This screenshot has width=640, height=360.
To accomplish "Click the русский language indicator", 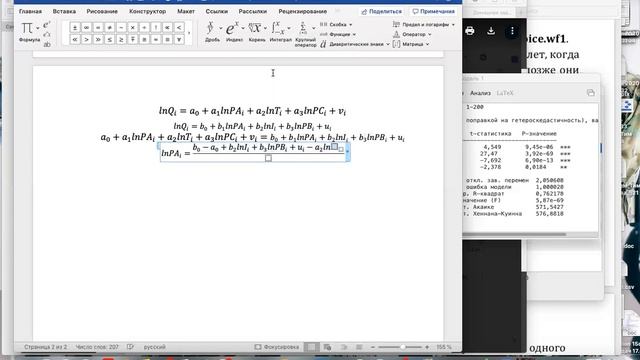I will [154, 347].
